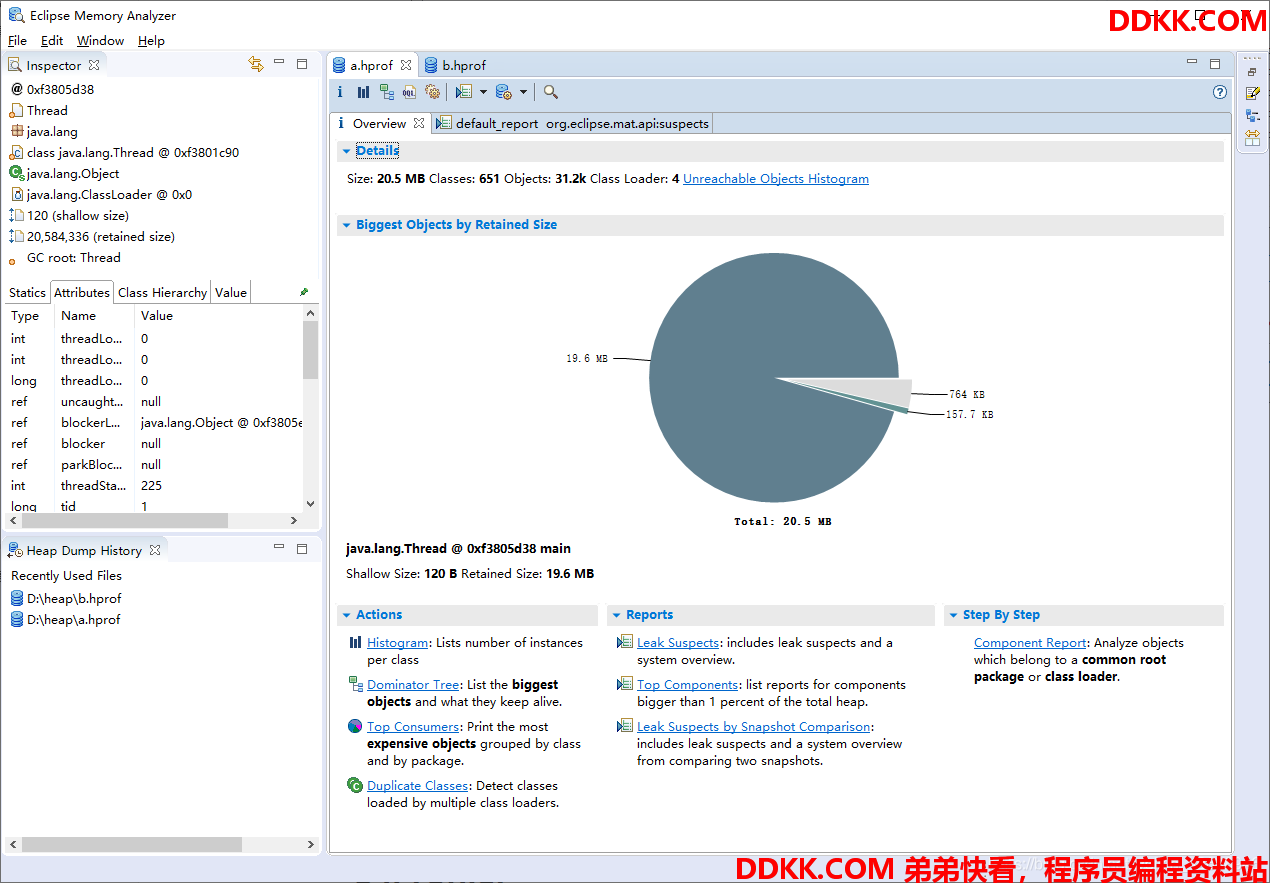Open Leak Suspects by Snapshot Comparison link
This screenshot has width=1270, height=883.
click(754, 727)
